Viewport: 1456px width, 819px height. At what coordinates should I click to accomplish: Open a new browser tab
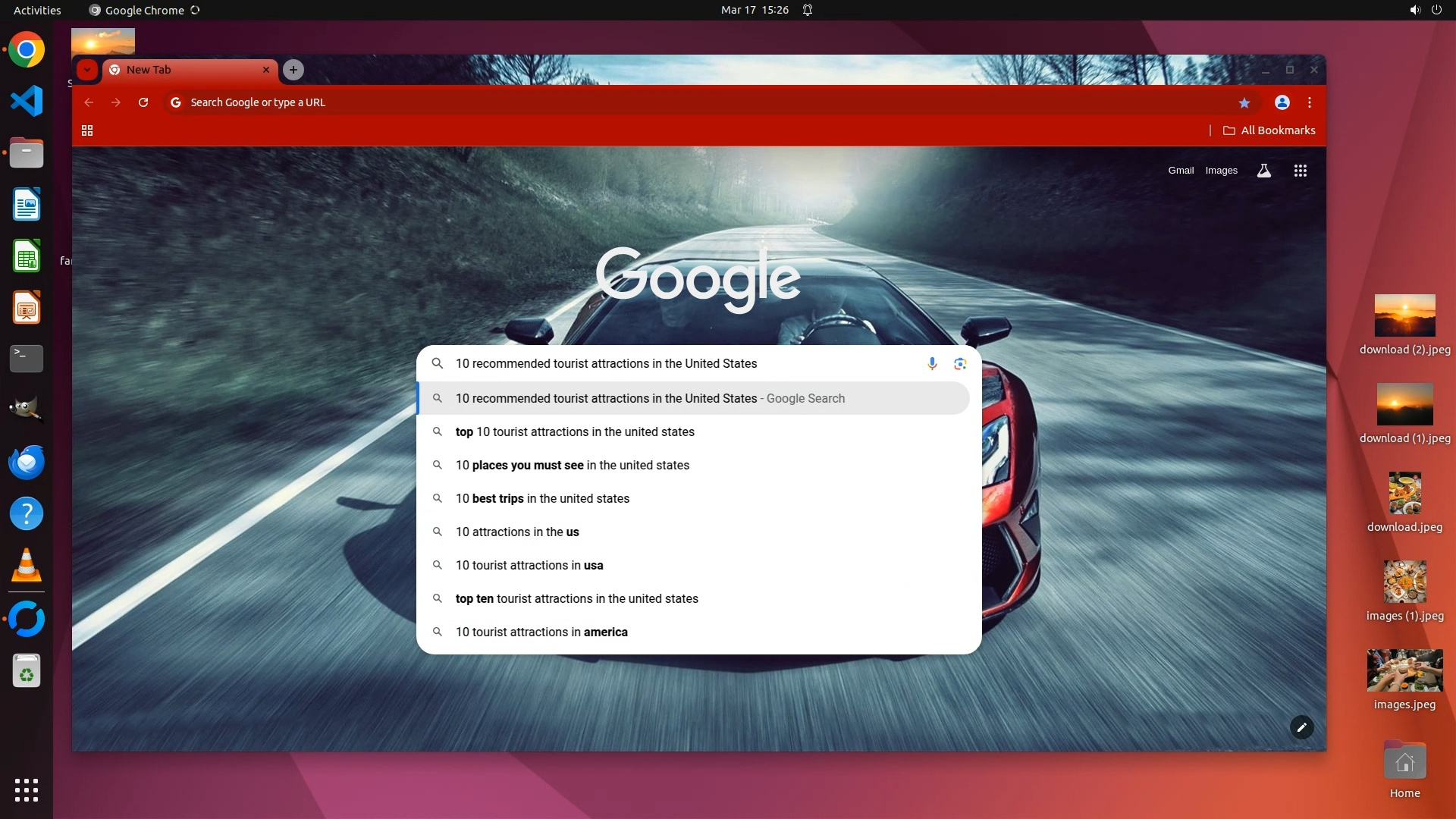(293, 70)
